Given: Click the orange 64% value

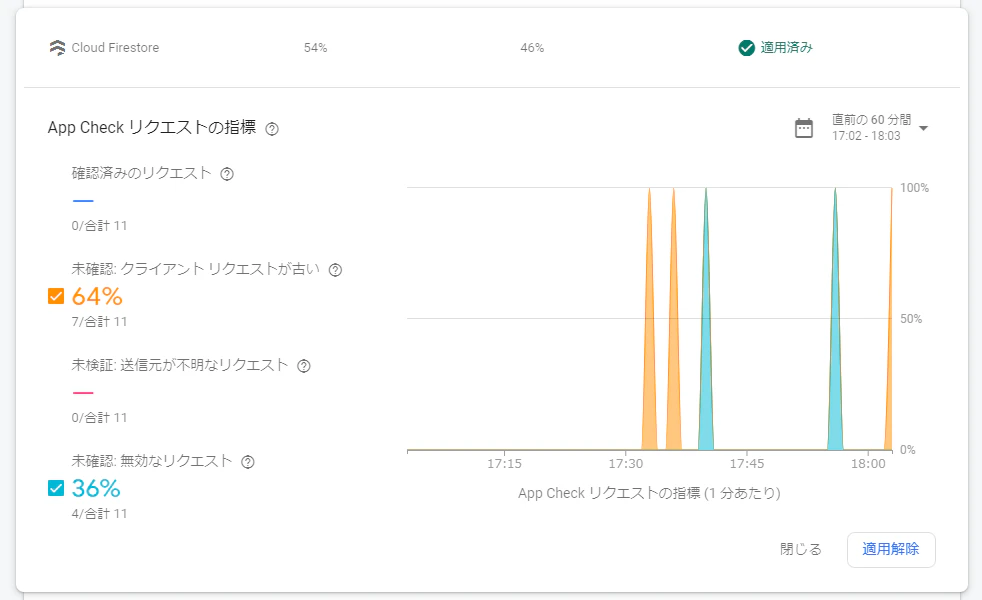Looking at the screenshot, I should click(97, 296).
